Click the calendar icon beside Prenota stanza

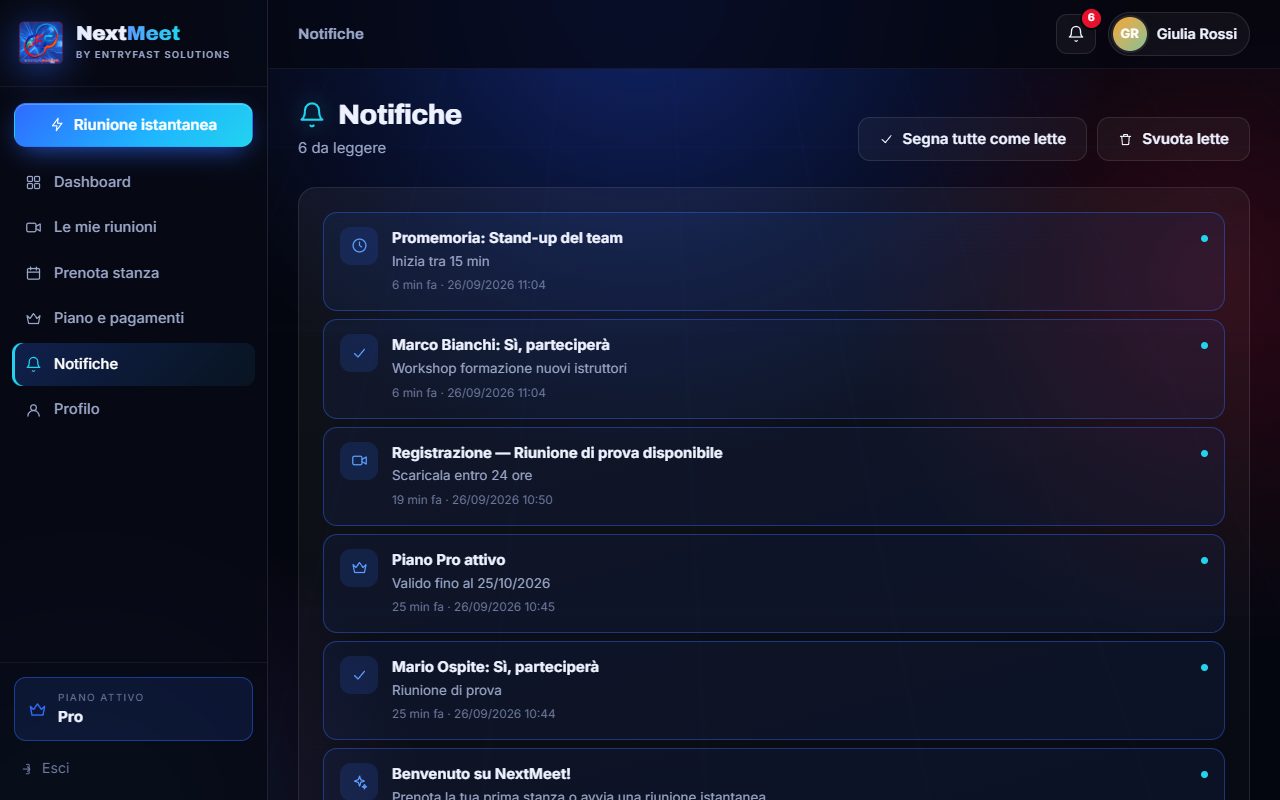click(33, 273)
